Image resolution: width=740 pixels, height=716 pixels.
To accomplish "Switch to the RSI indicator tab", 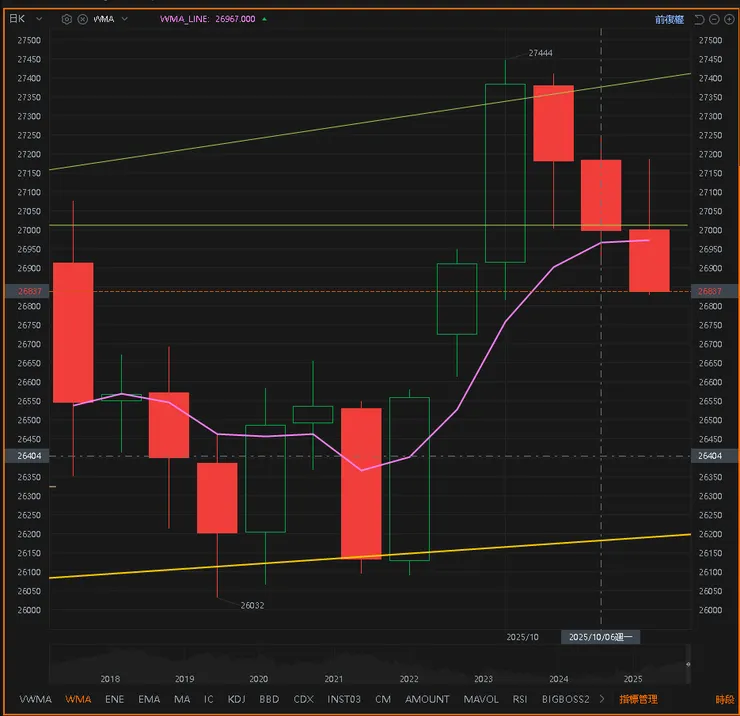I will click(520, 699).
